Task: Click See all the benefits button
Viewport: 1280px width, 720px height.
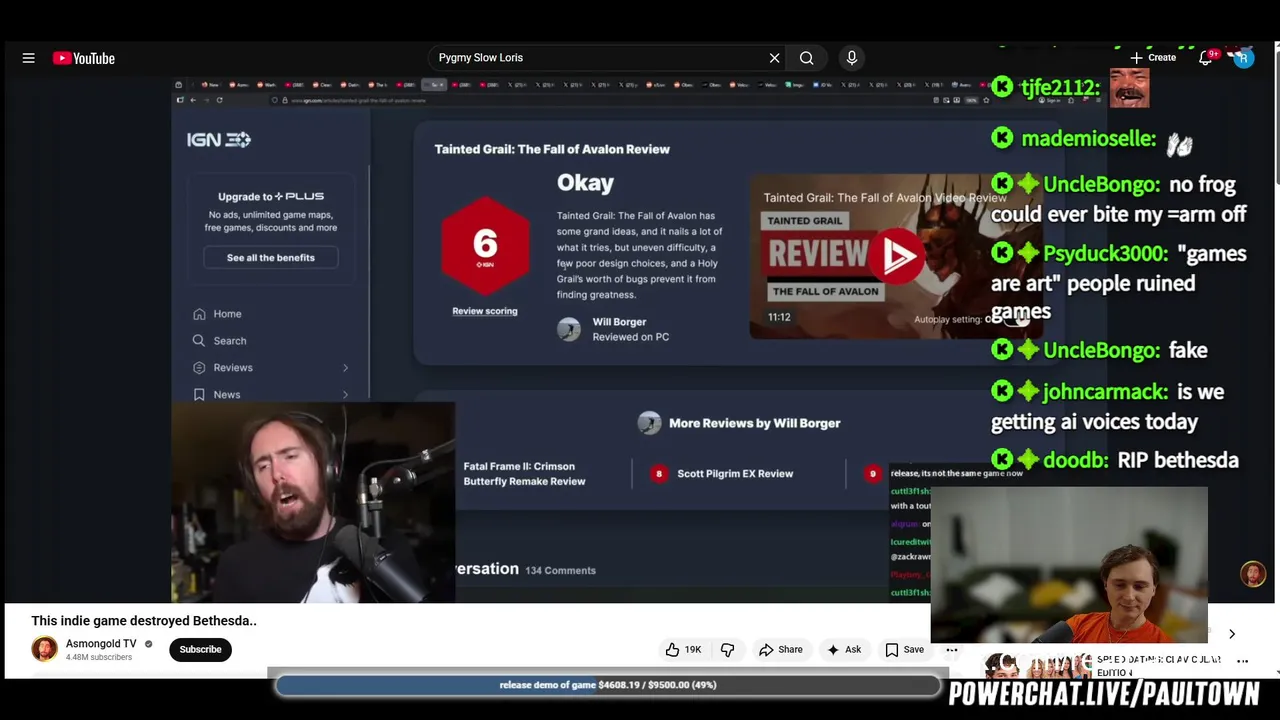Action: click(270, 258)
